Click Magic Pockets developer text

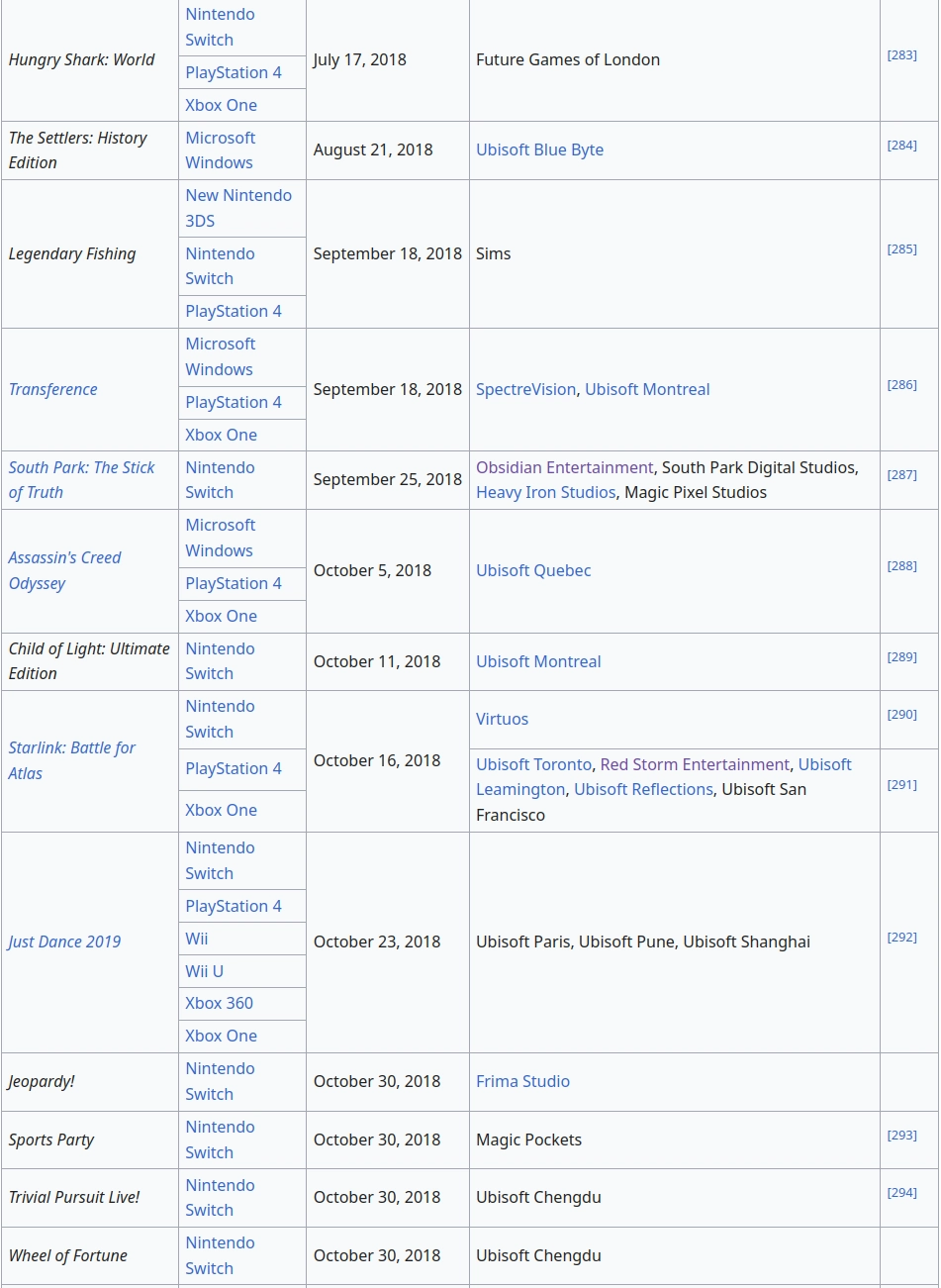[x=528, y=1139]
